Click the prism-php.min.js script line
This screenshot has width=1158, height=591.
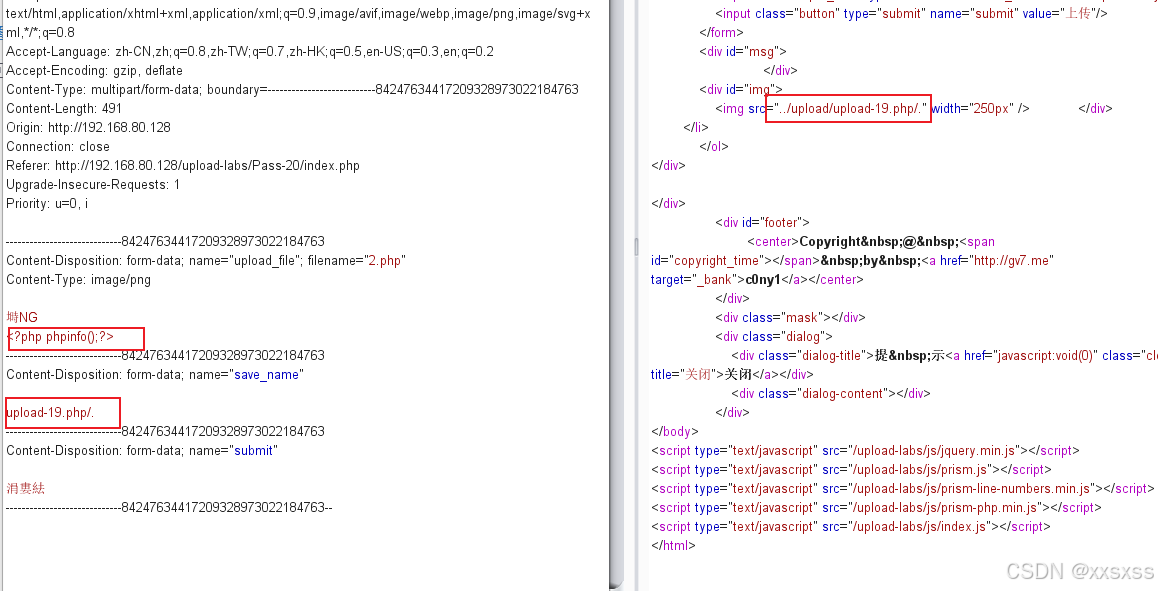point(876,508)
